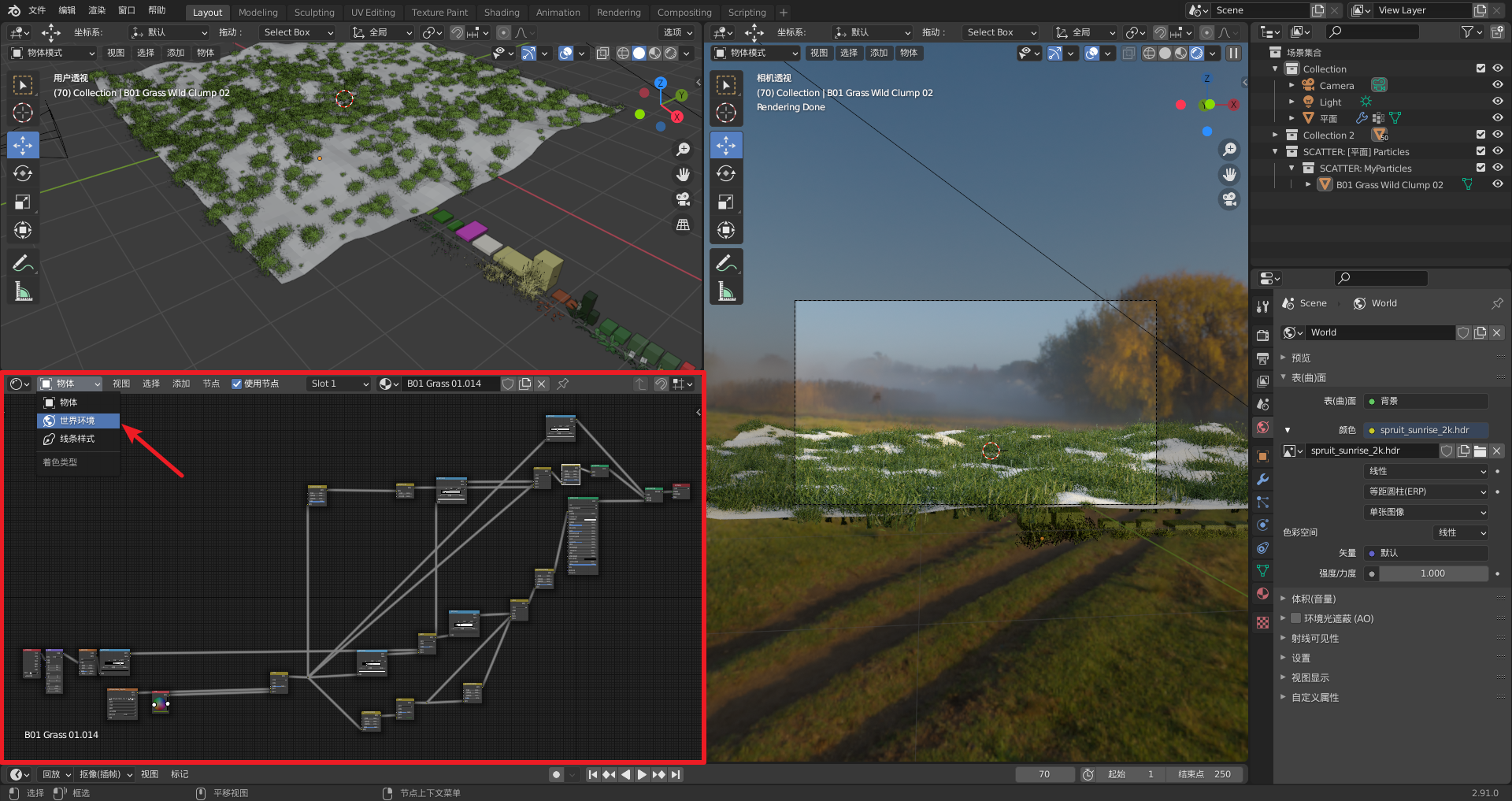The image size is (1512, 801).
Task: Open the Modifier wrench properties tab
Action: coord(1262,479)
